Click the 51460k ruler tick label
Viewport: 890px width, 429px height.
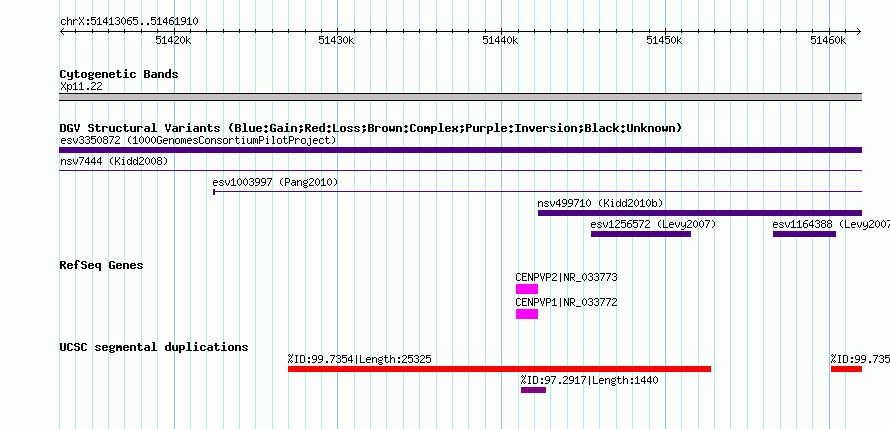tap(829, 40)
